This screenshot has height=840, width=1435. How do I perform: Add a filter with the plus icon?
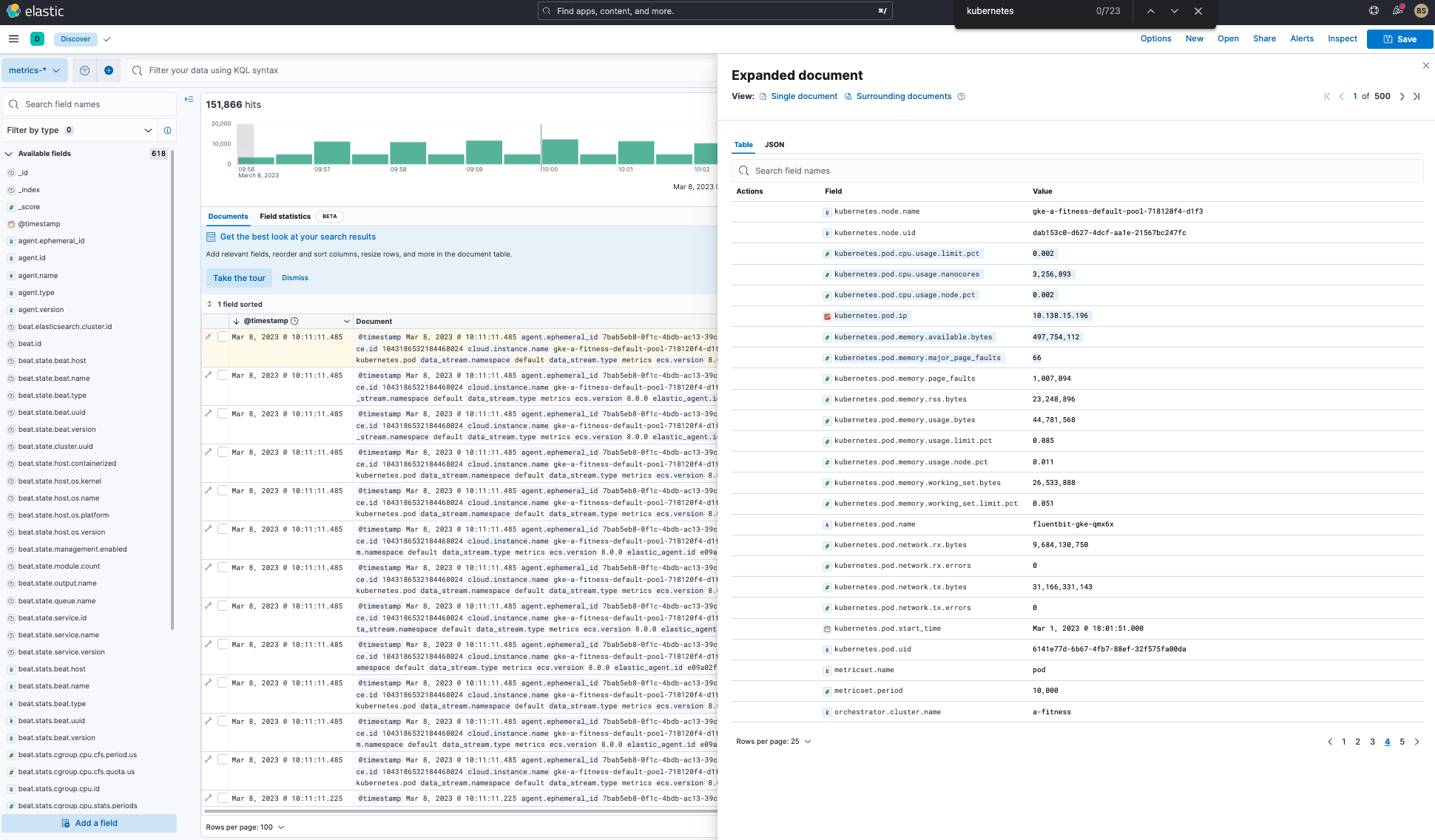pyautogui.click(x=109, y=70)
